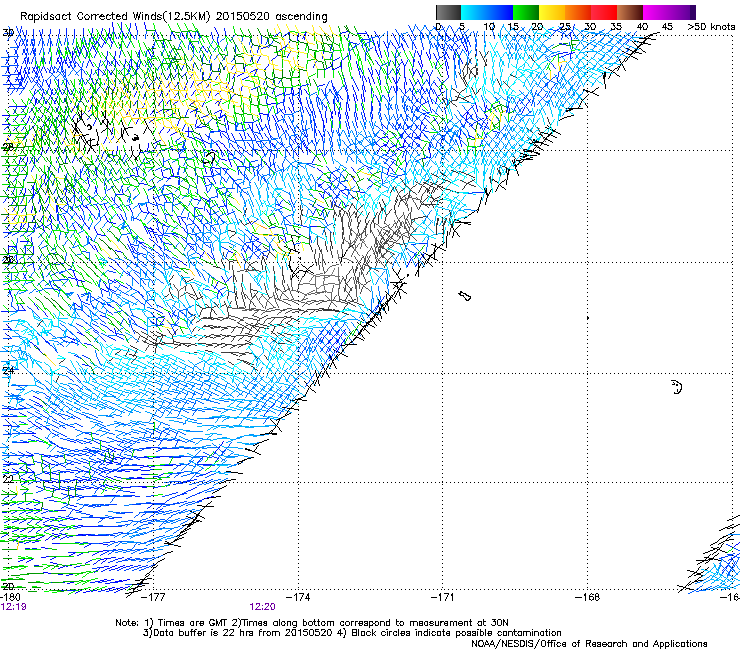Click the '-177' longitude label
Image resolution: width=740 pixels, height=650 pixels.
[x=153, y=597]
